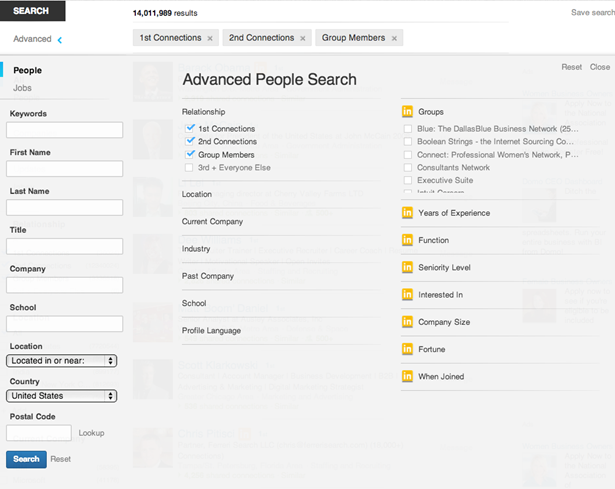
Task: Remove the 2nd Connections filter tag
Action: click(303, 38)
